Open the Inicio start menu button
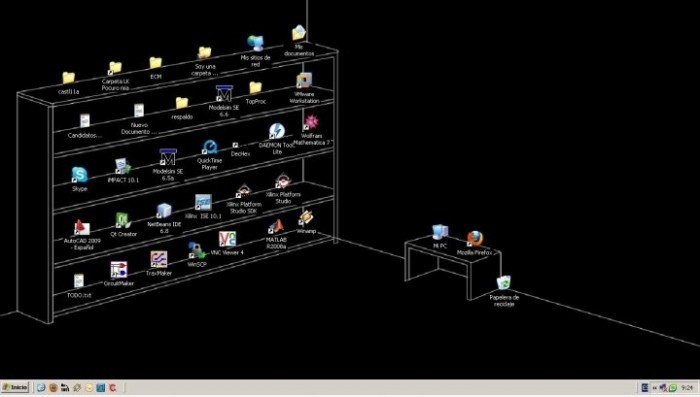 click(15, 388)
